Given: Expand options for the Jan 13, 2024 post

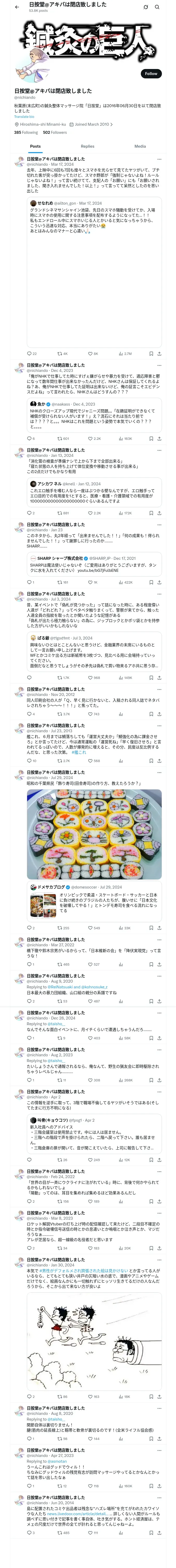Looking at the screenshot, I should pyautogui.click(x=160, y=450).
